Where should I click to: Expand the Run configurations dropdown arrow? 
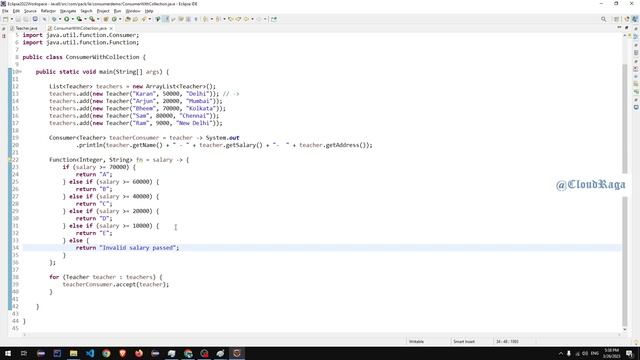coord(73,19)
